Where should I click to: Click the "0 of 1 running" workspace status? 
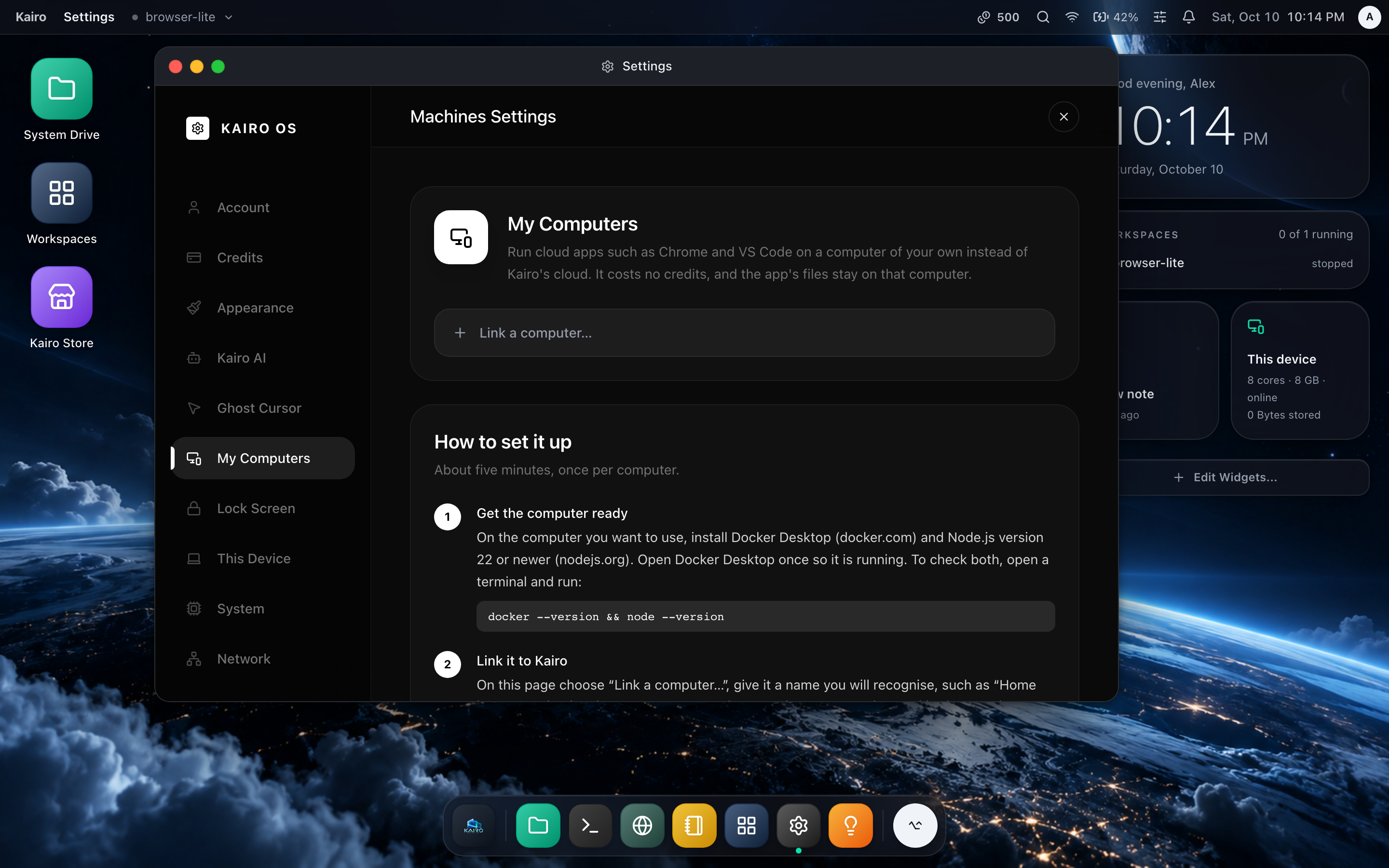coord(1316,234)
